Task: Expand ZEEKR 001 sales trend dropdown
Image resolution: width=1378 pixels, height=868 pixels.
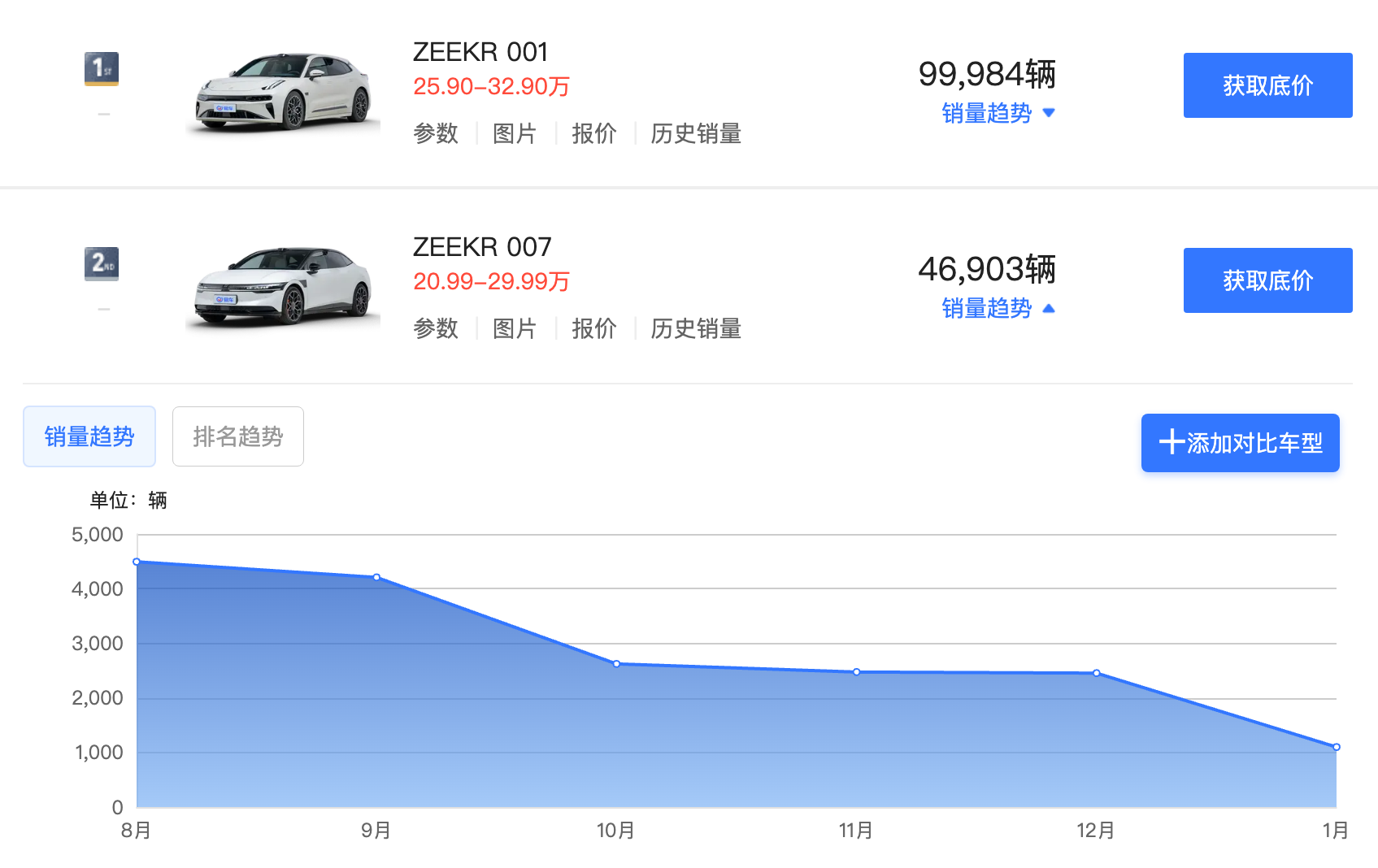Action: tap(998, 113)
